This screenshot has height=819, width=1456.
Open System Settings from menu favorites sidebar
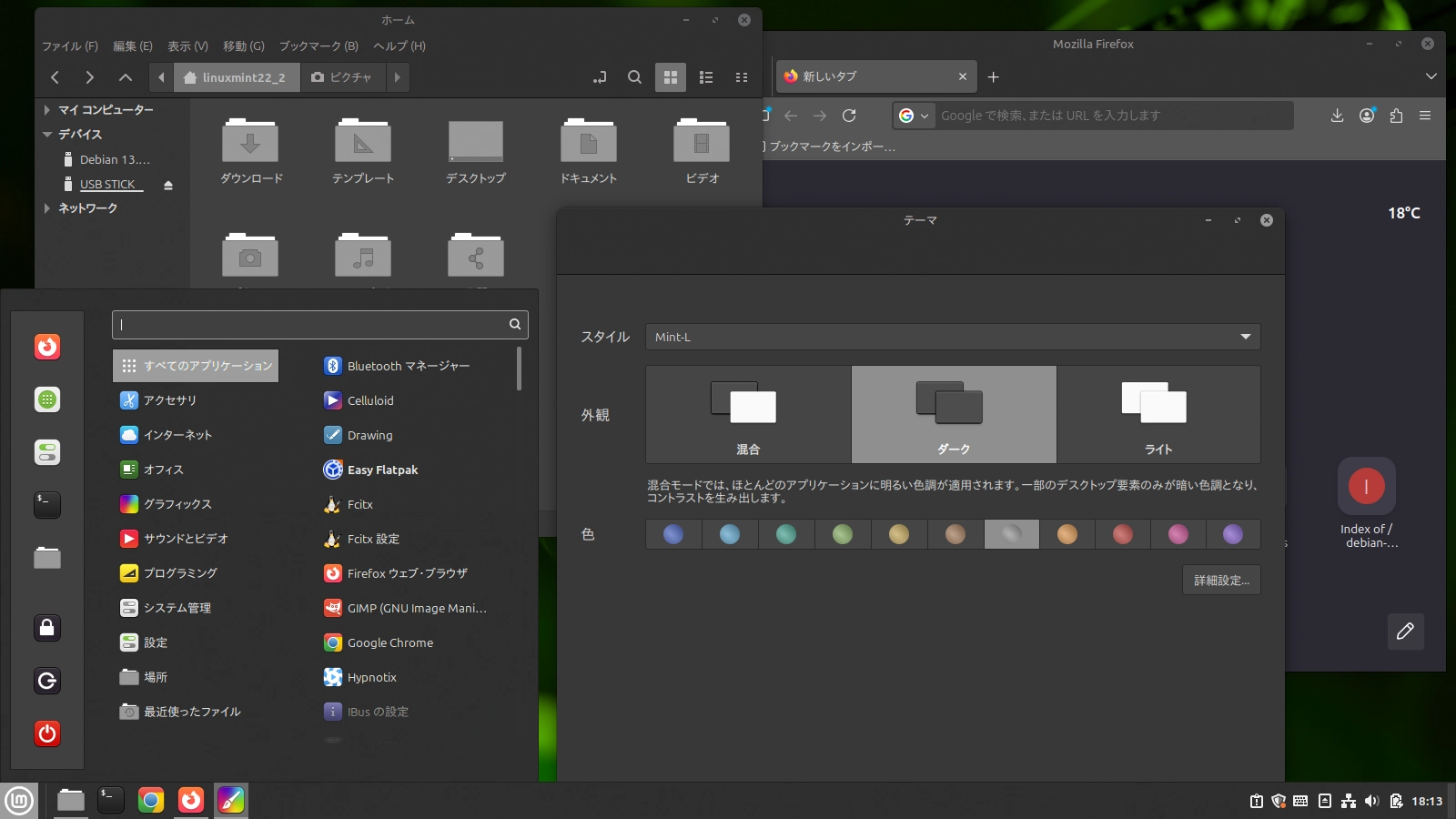coord(47,452)
